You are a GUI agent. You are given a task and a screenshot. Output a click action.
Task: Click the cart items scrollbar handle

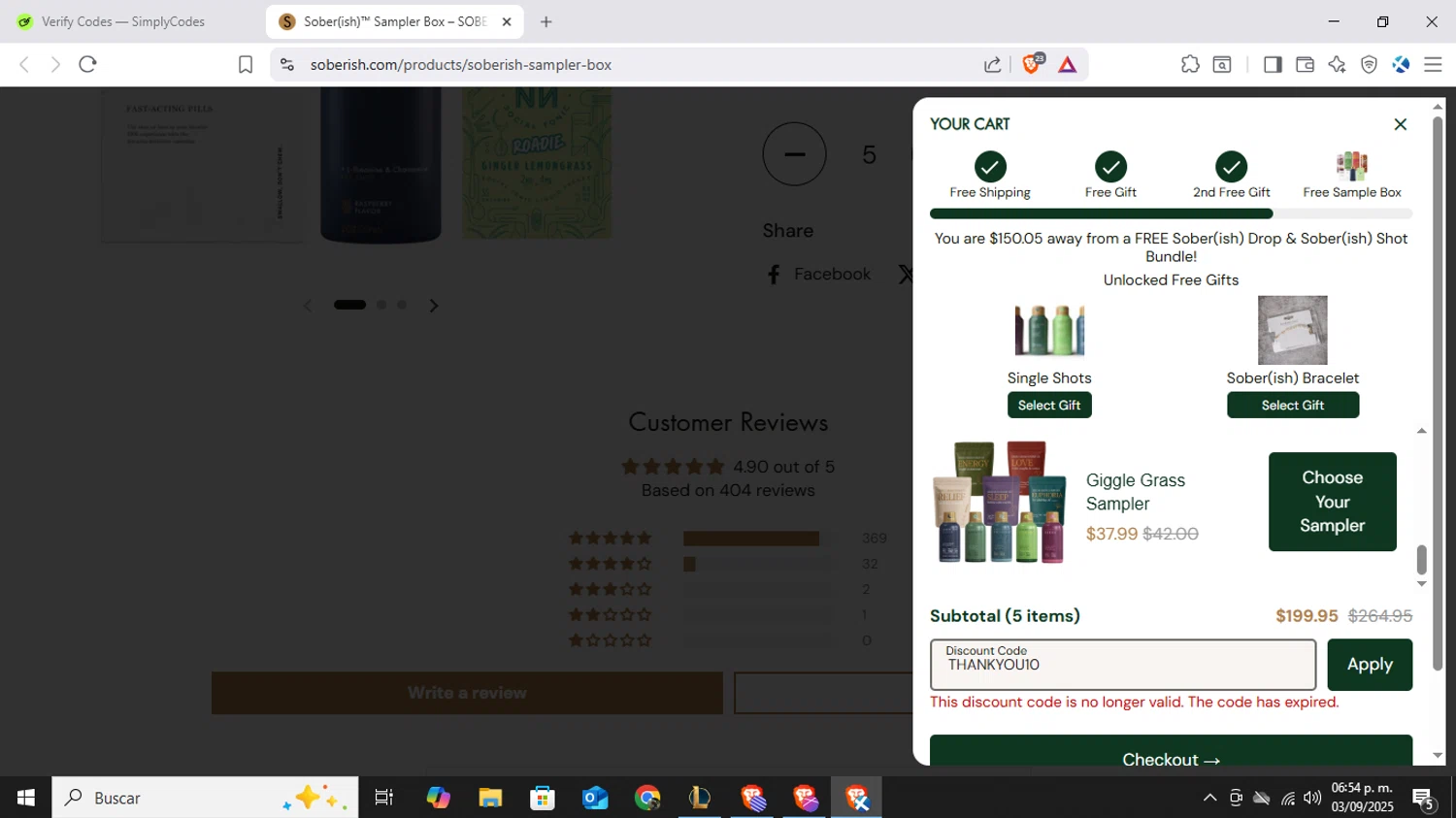pos(1422,560)
